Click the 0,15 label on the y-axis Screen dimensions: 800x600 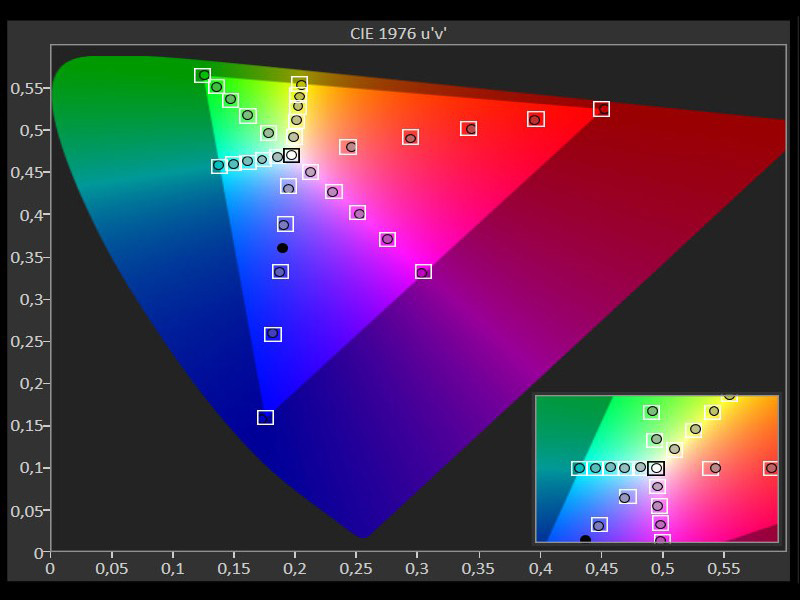(29, 426)
